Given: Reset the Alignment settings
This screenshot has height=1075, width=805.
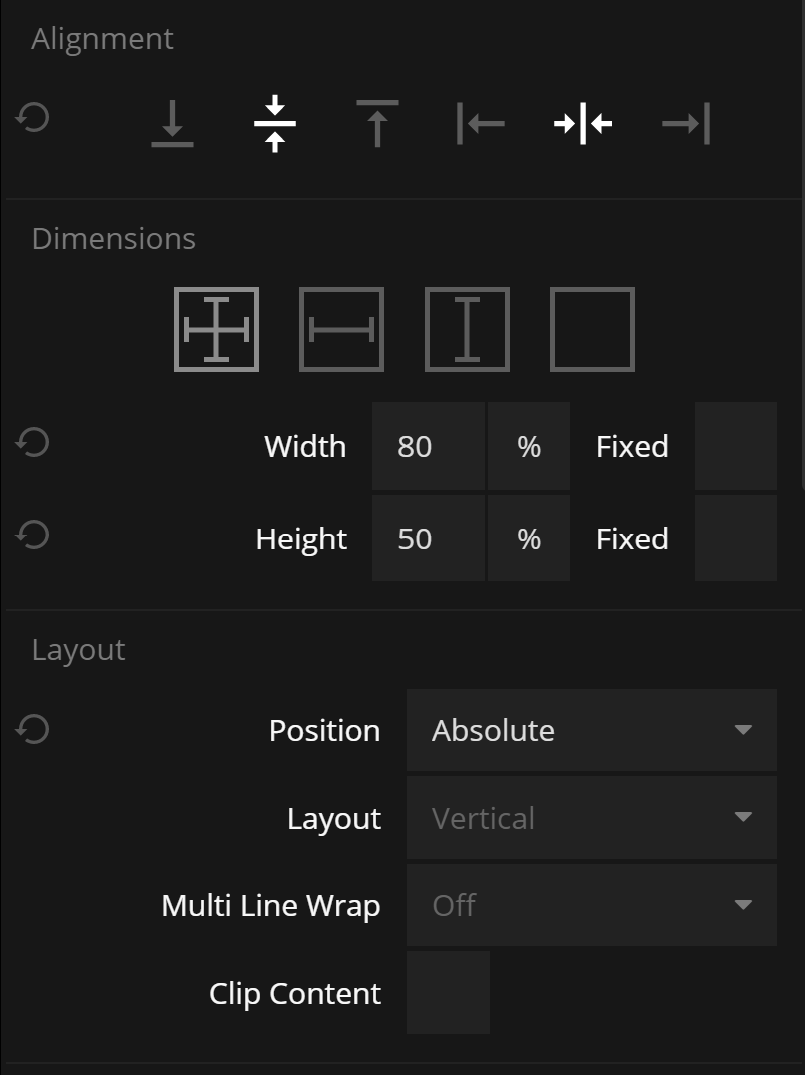Looking at the screenshot, I should tap(33, 119).
